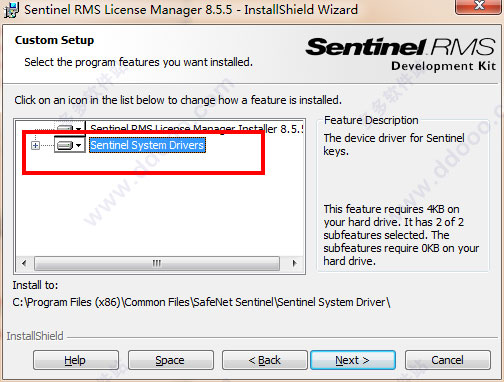Select the Sentinel System Drivers feature label
The image size is (504, 382).
click(x=147, y=145)
